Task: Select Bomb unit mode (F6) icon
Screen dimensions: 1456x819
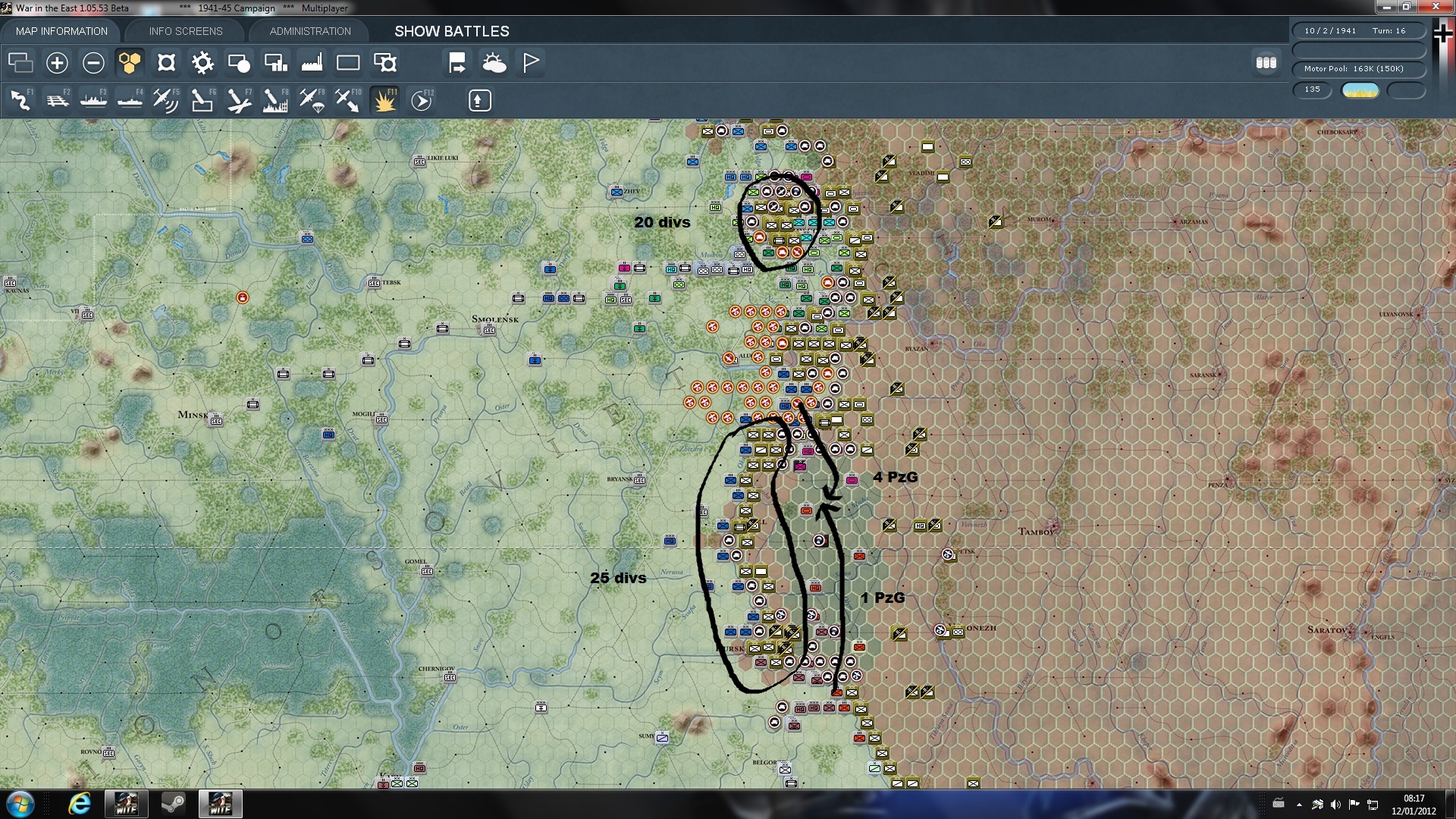Action: point(202,100)
